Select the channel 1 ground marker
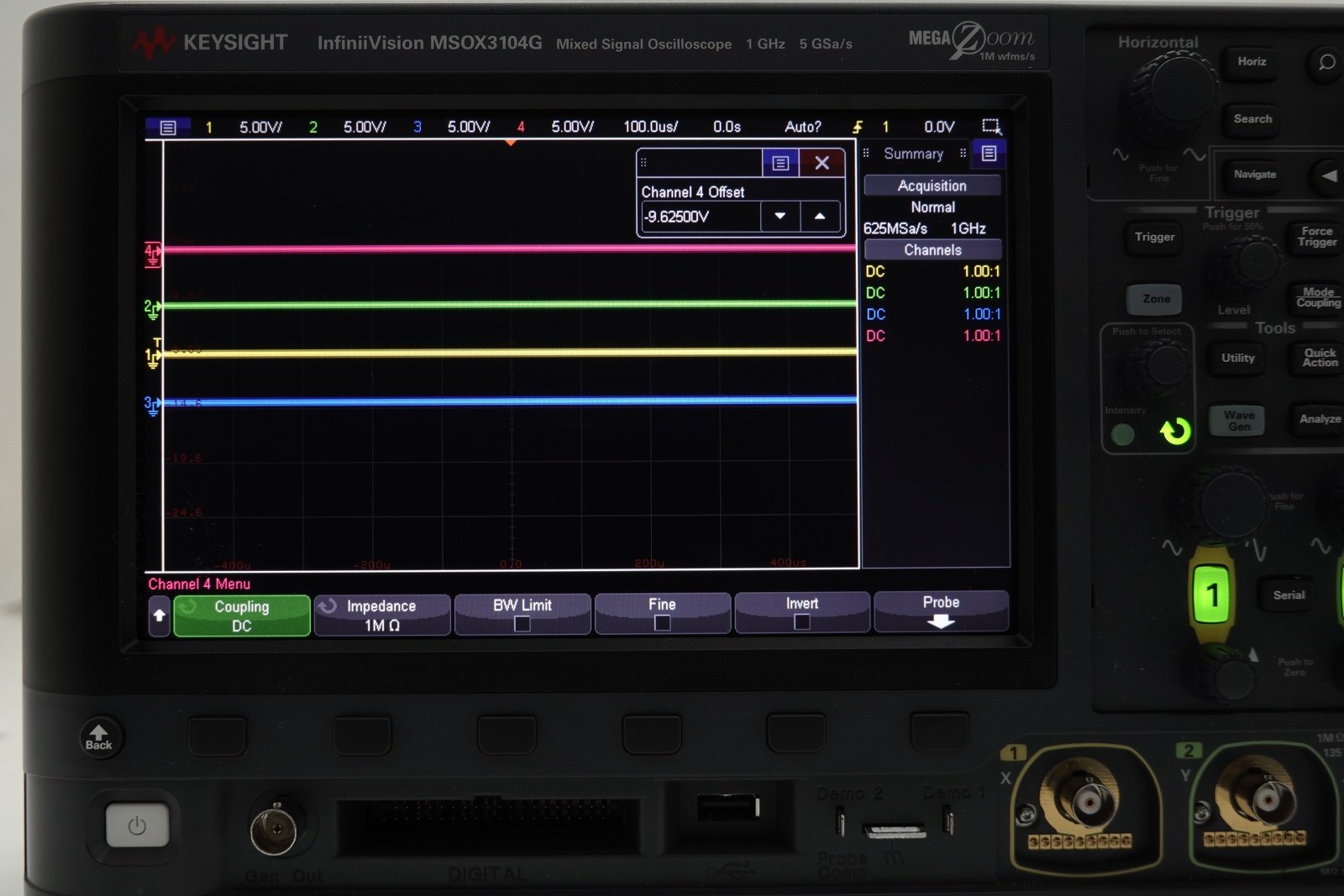Image resolution: width=1344 pixels, height=896 pixels. pos(152,358)
